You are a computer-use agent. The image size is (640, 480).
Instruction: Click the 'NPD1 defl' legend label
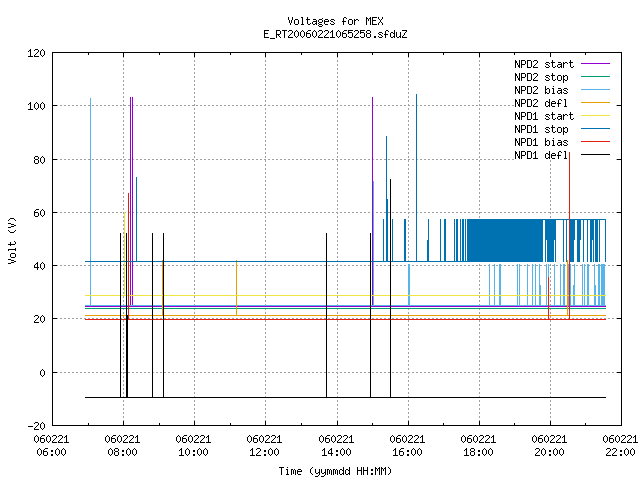click(x=541, y=156)
